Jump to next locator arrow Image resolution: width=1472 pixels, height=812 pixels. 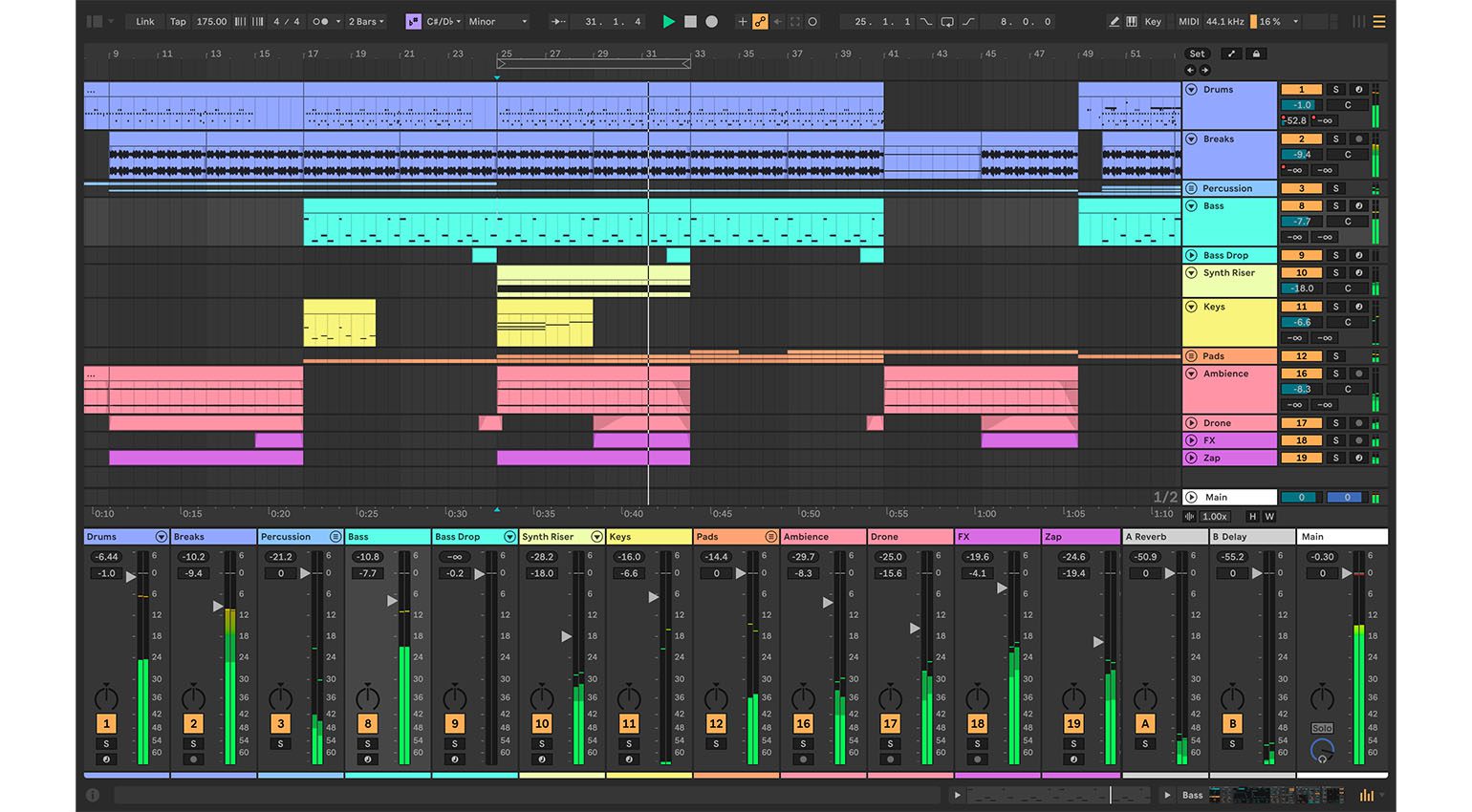1204,70
